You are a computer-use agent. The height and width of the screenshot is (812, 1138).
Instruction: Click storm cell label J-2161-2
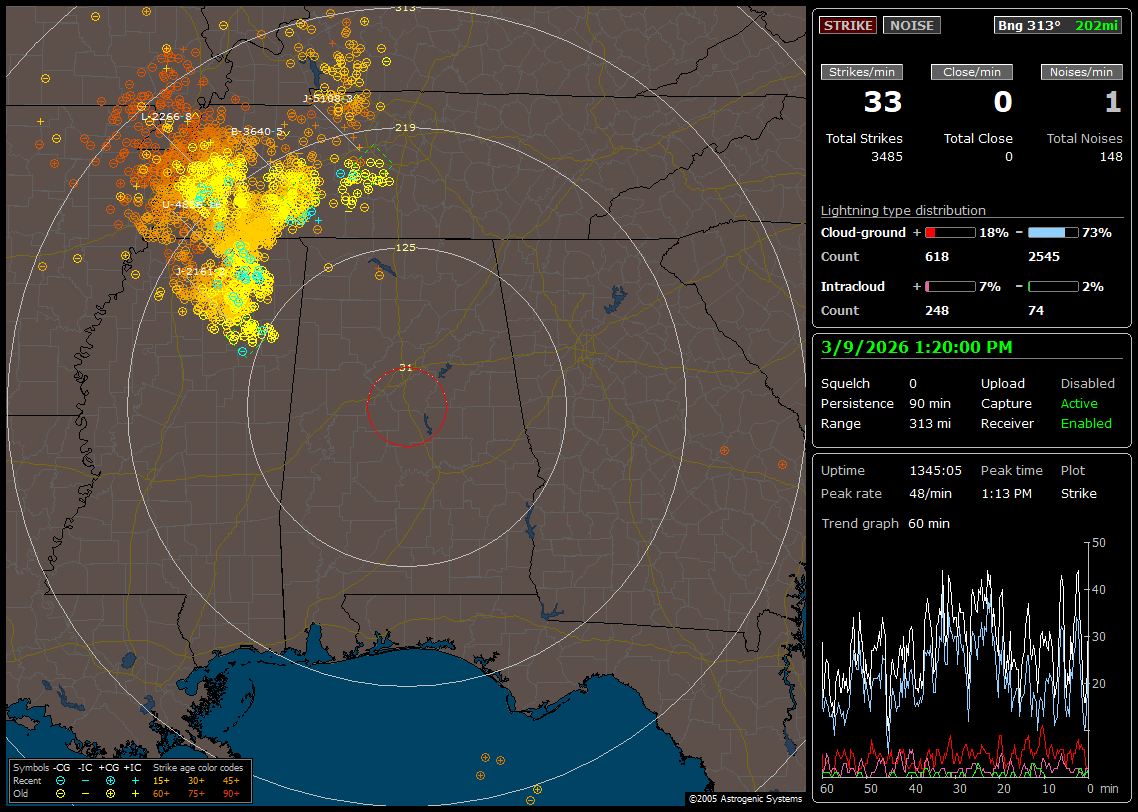(x=200, y=271)
